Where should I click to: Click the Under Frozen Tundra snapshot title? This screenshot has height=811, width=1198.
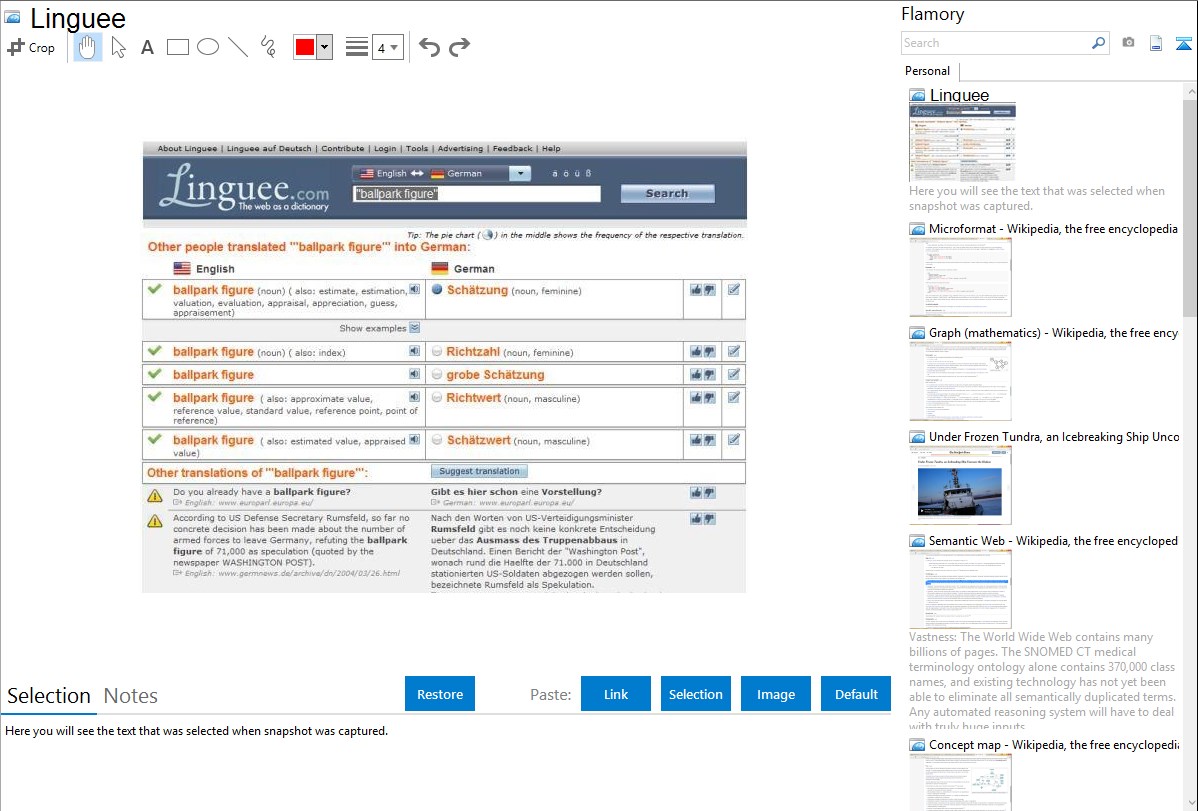tap(1053, 436)
